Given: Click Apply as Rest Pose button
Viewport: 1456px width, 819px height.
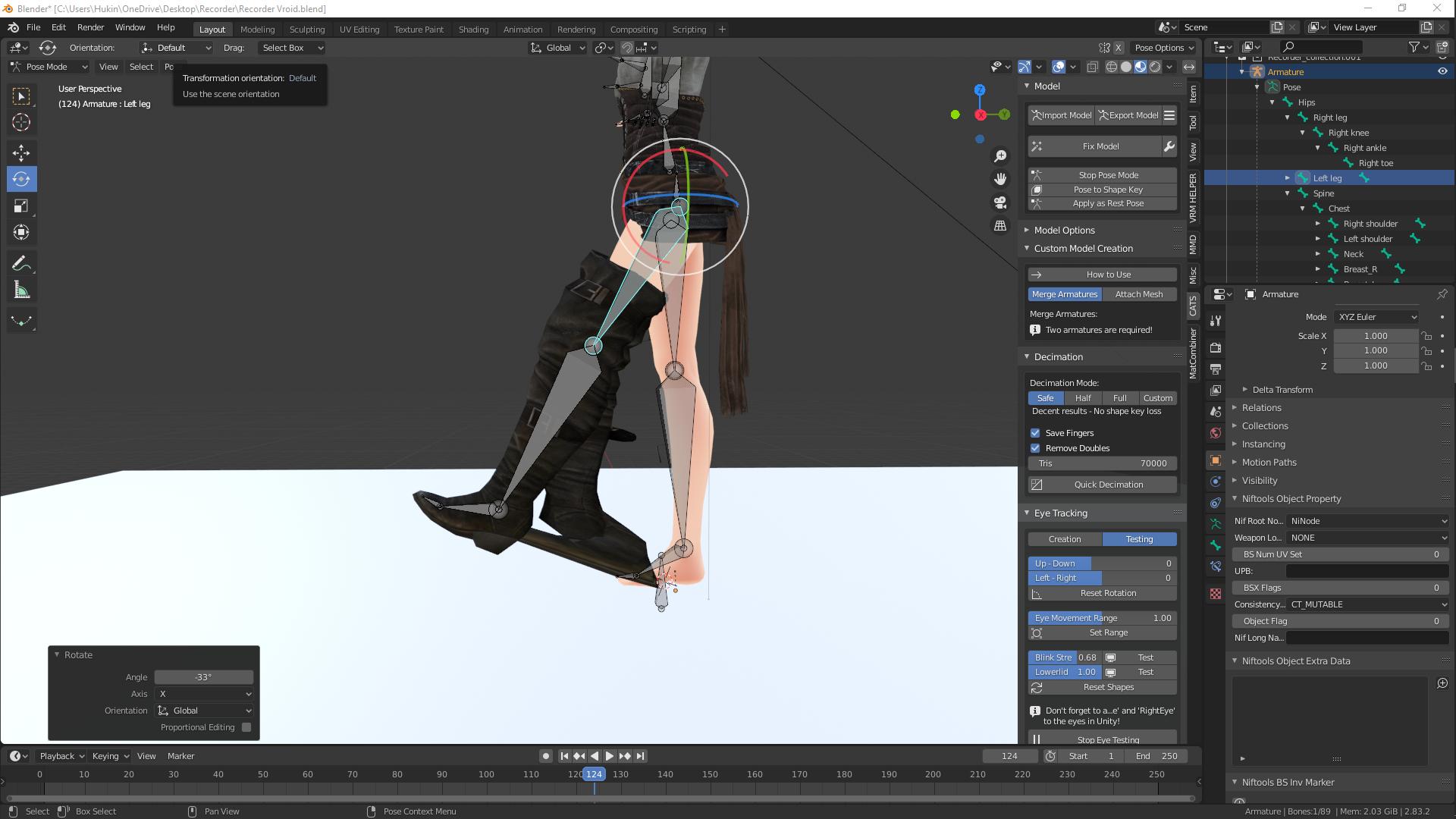Looking at the screenshot, I should 1103,203.
